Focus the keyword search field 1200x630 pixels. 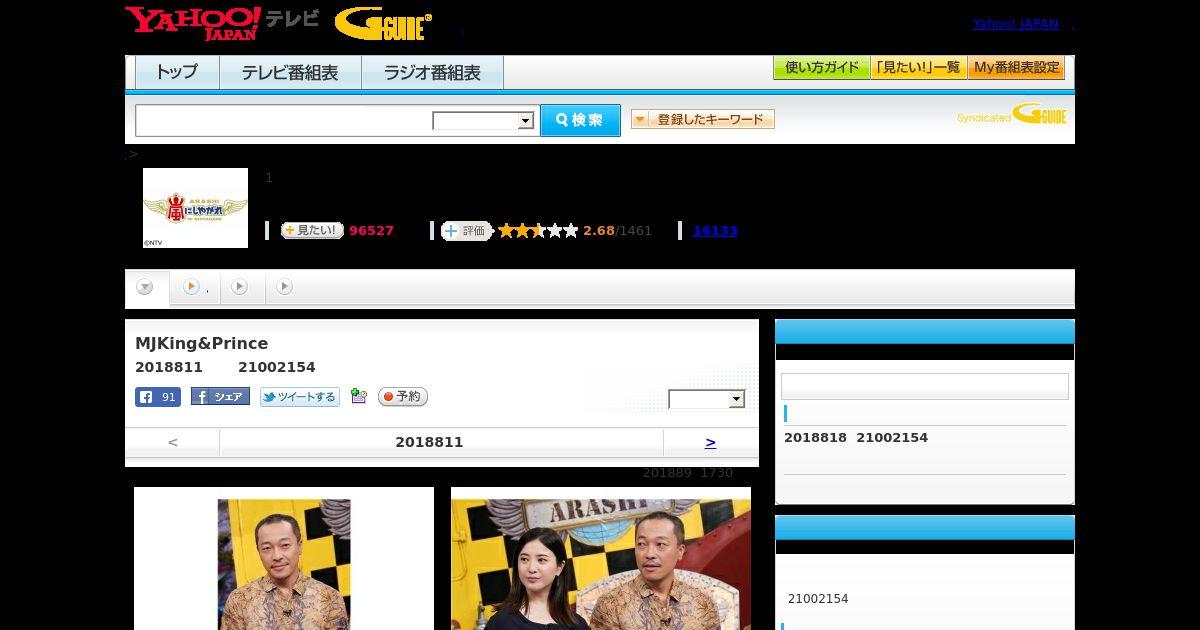tap(283, 120)
